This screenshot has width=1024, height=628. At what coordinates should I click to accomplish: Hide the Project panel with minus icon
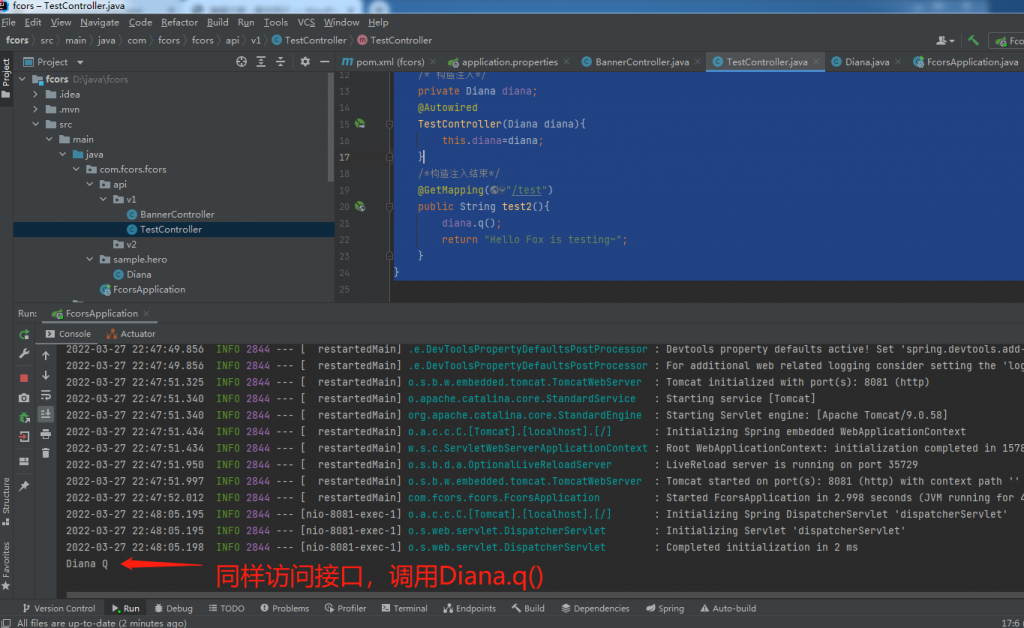325,62
